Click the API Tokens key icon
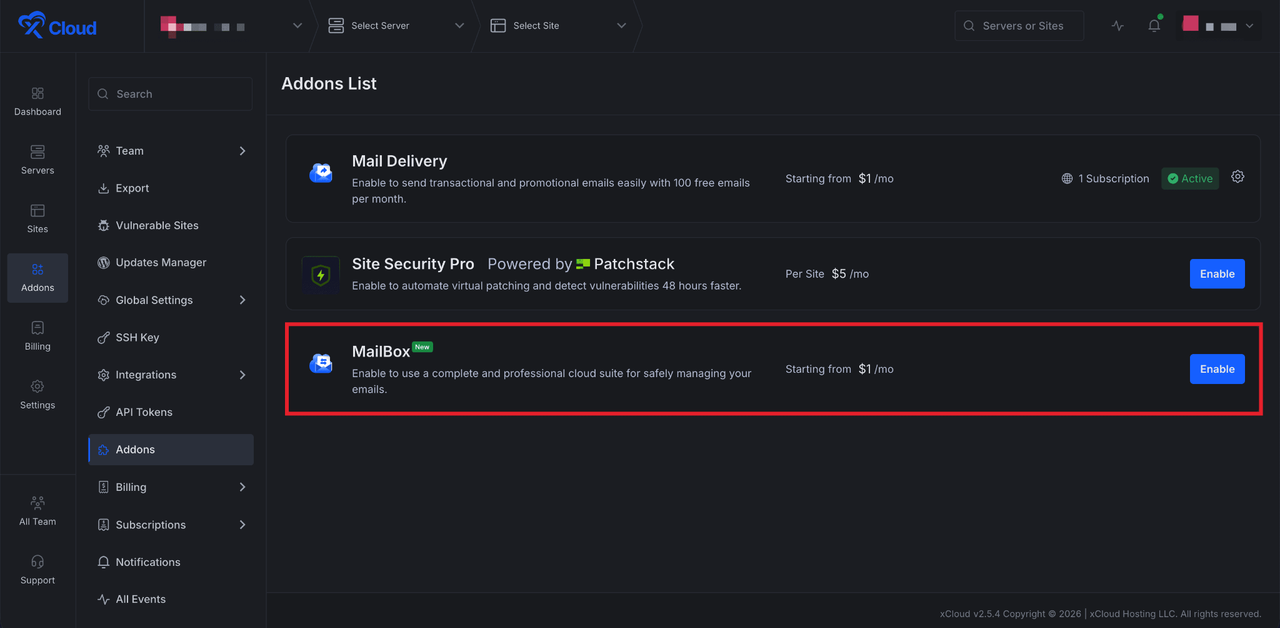 pyautogui.click(x=104, y=412)
